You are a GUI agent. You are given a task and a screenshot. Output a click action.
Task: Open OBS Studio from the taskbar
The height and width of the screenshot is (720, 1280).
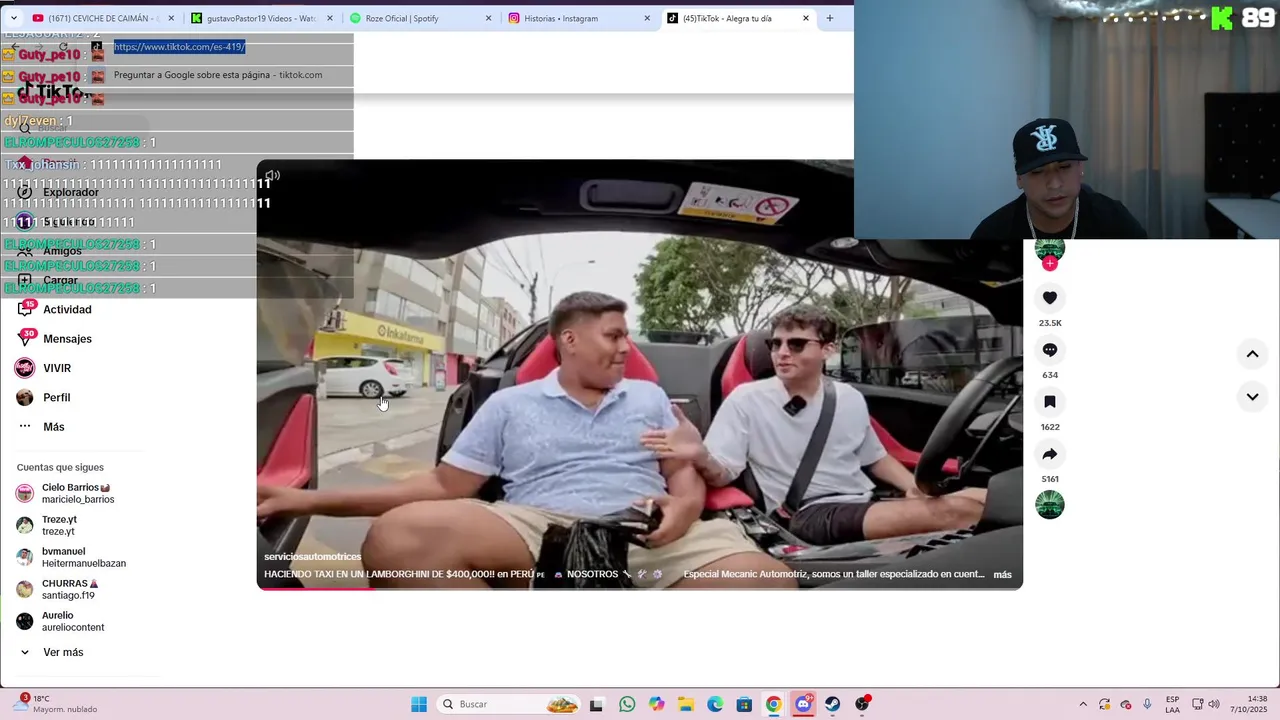[862, 704]
